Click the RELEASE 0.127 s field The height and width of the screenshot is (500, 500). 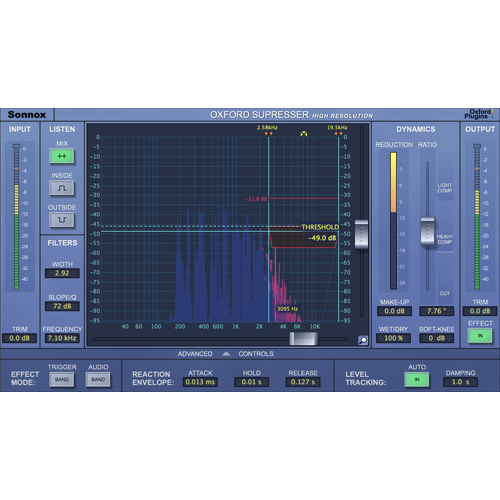tap(303, 382)
